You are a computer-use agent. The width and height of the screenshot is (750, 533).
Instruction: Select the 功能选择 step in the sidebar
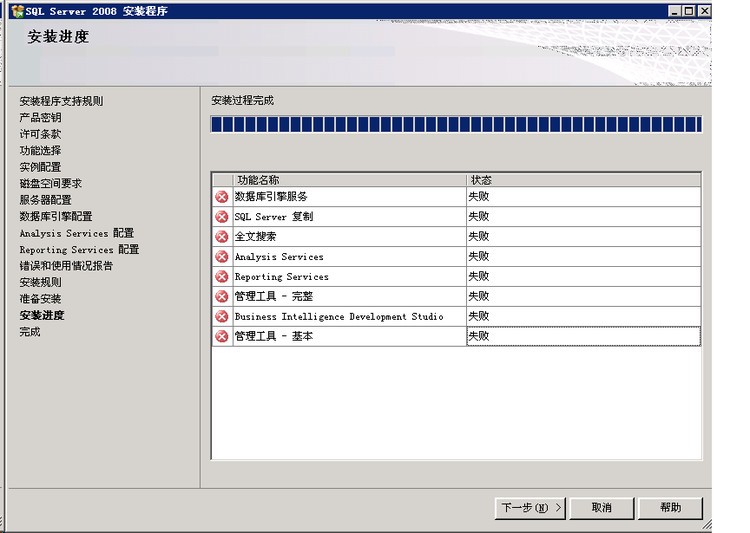point(41,151)
